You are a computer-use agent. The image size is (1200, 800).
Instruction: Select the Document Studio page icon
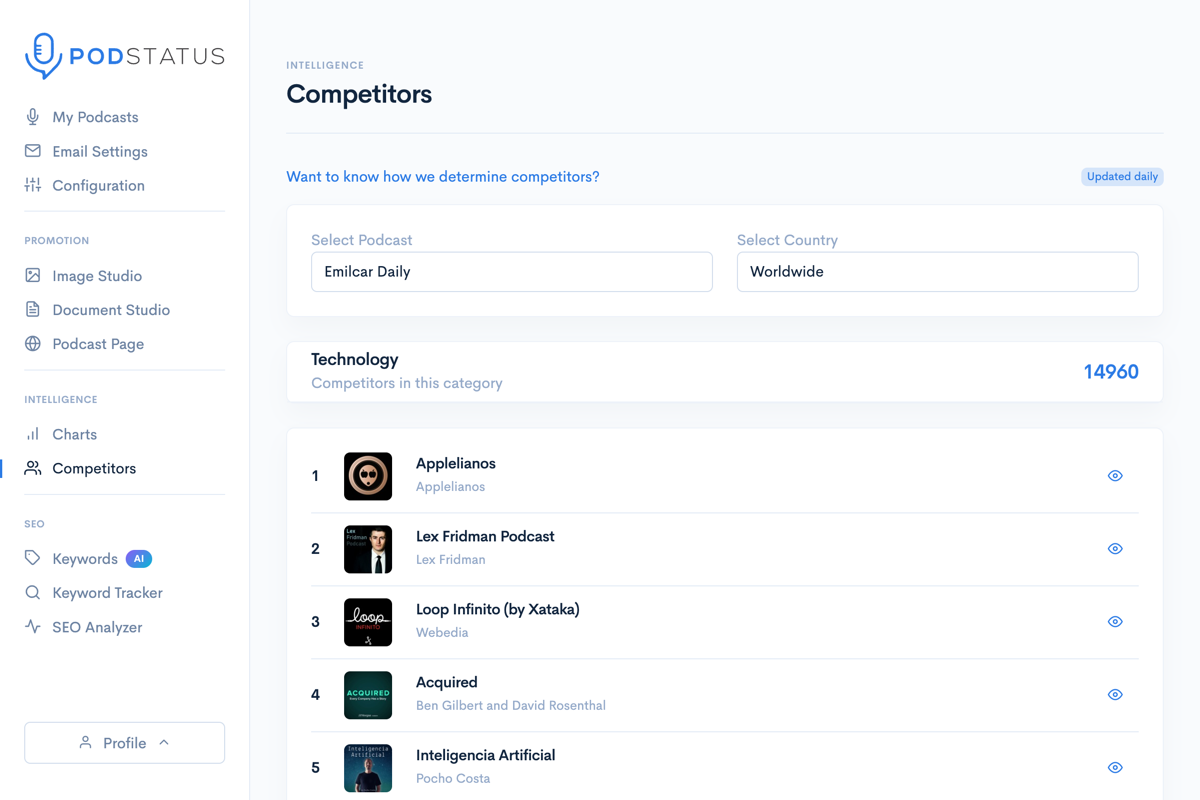[33, 309]
